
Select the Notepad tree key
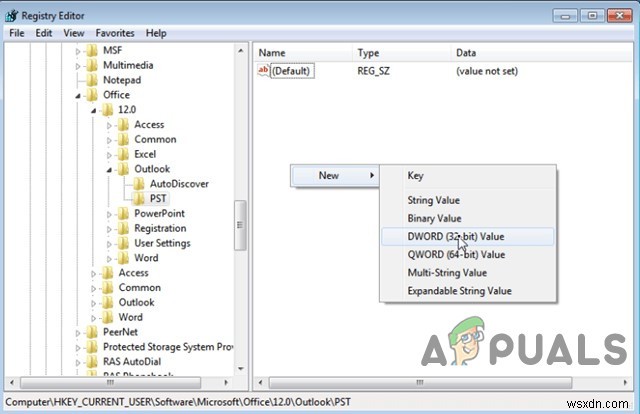[122, 80]
